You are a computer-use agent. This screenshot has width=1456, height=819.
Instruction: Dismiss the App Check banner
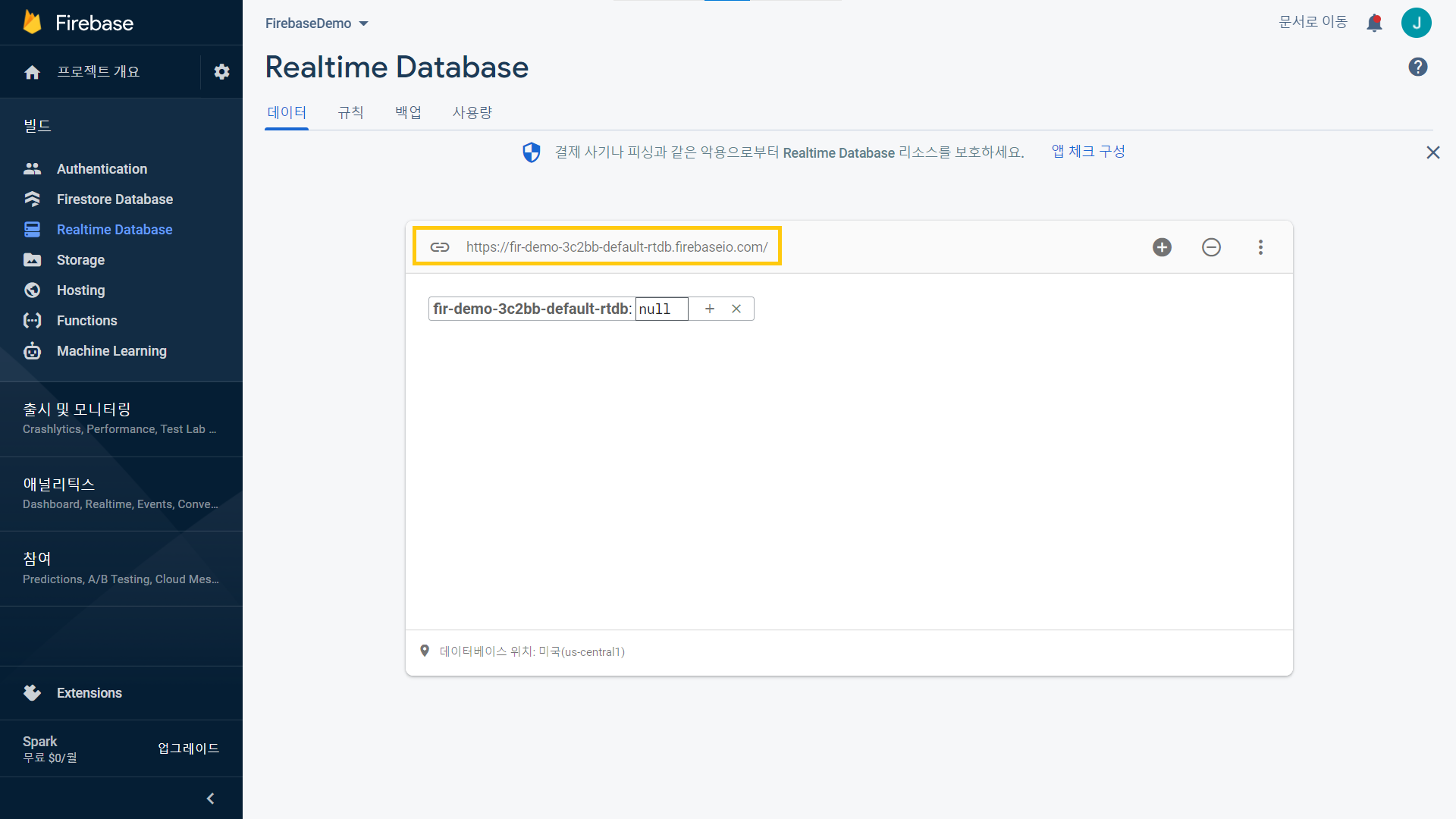pyautogui.click(x=1432, y=152)
